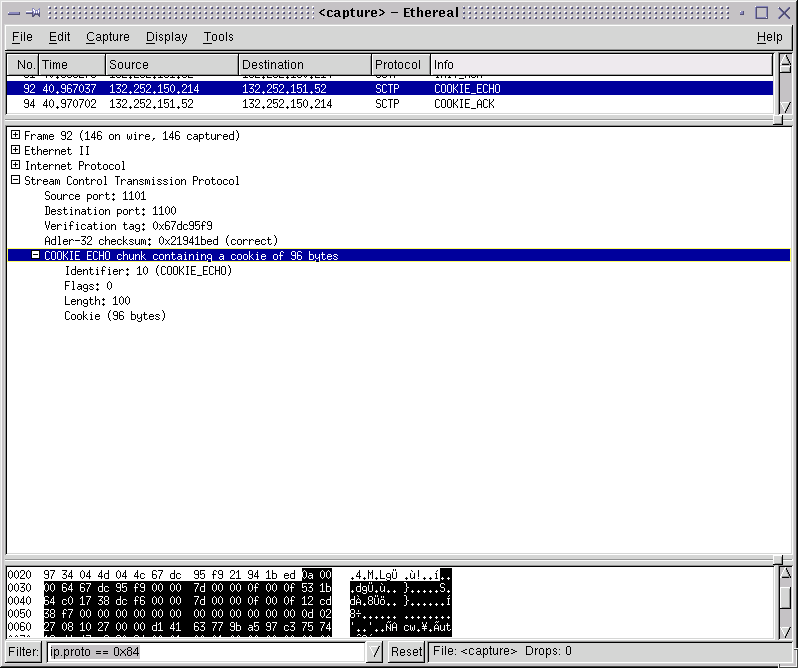Collapse the COOKIE ECHO chunk node
The width and height of the screenshot is (798, 668).
[36, 256]
